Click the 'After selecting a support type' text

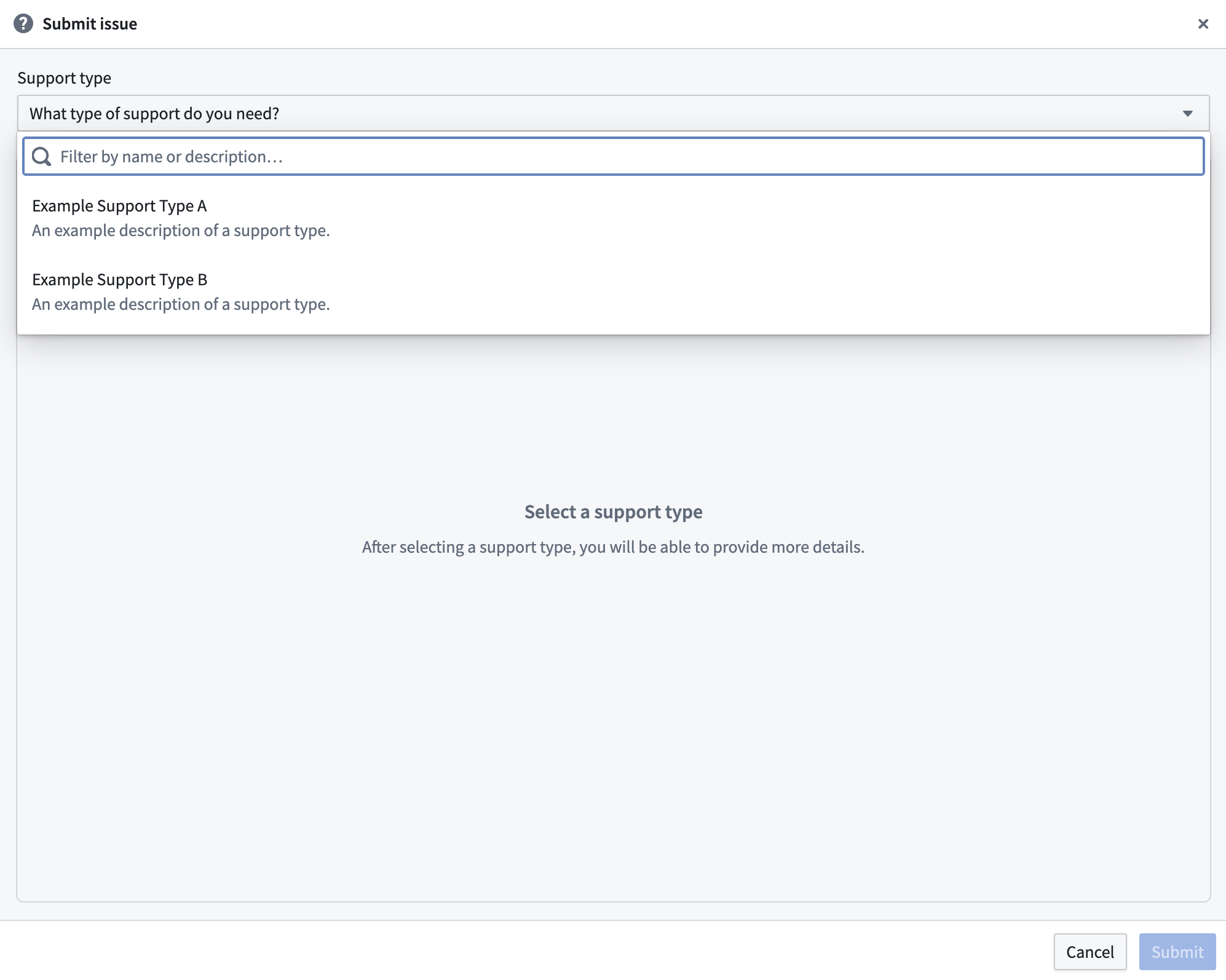pos(613,547)
